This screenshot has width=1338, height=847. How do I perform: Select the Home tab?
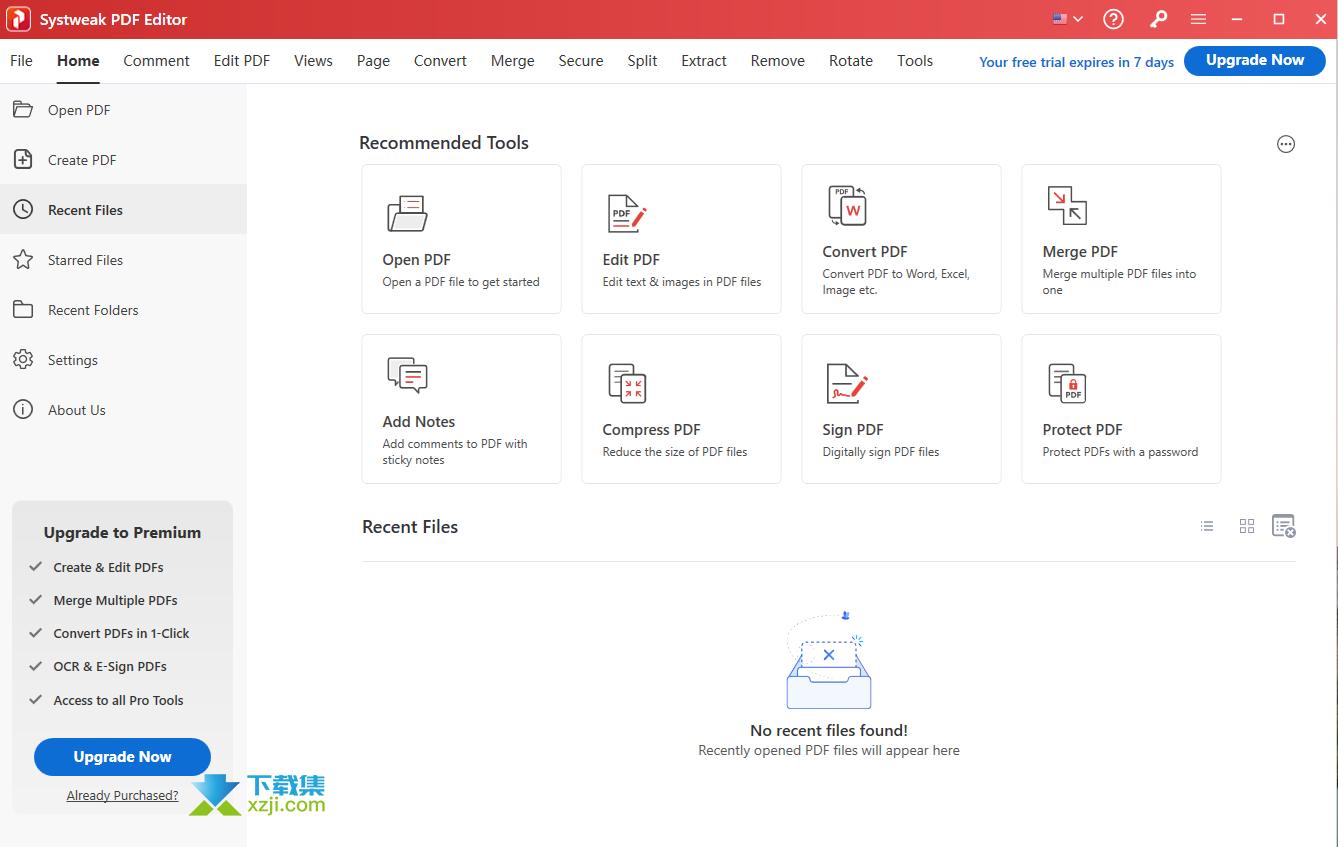(78, 61)
